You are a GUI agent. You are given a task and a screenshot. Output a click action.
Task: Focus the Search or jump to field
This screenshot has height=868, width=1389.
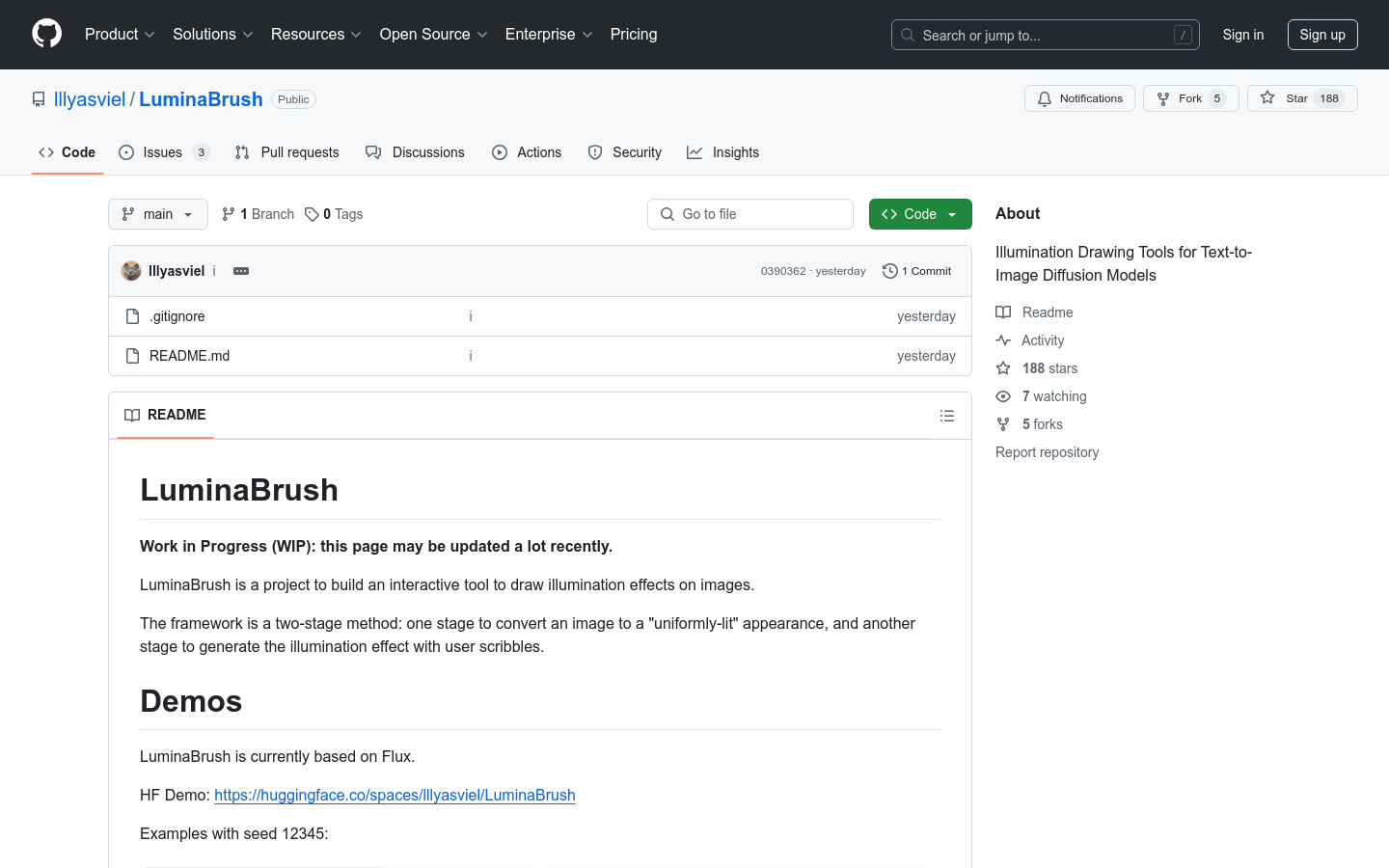click(1046, 35)
